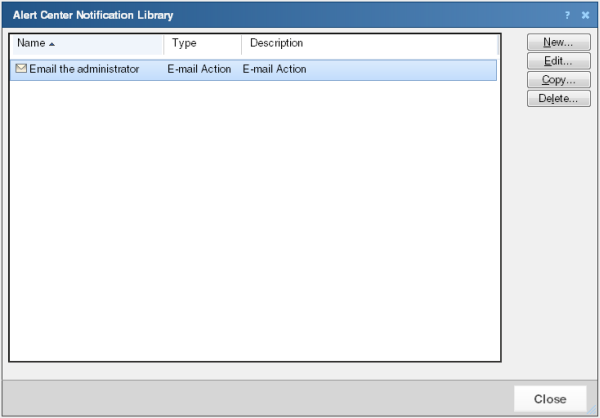Sort the list by the Name column header
The image size is (600, 418).
point(32,44)
